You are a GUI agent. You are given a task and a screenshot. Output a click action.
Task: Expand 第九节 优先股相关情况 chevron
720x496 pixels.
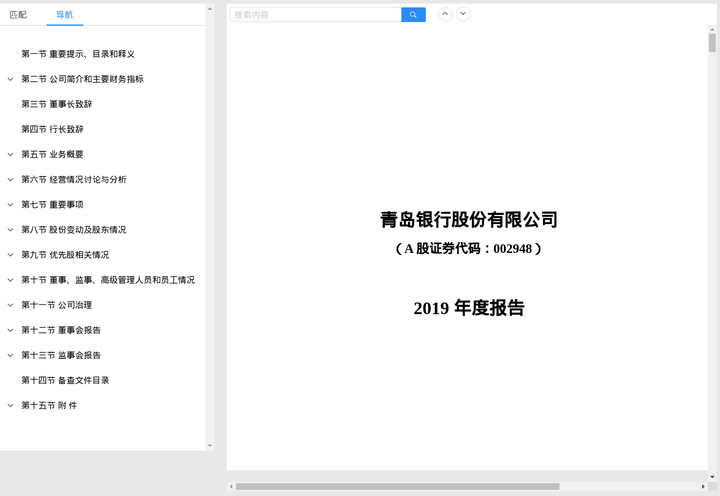point(10,255)
